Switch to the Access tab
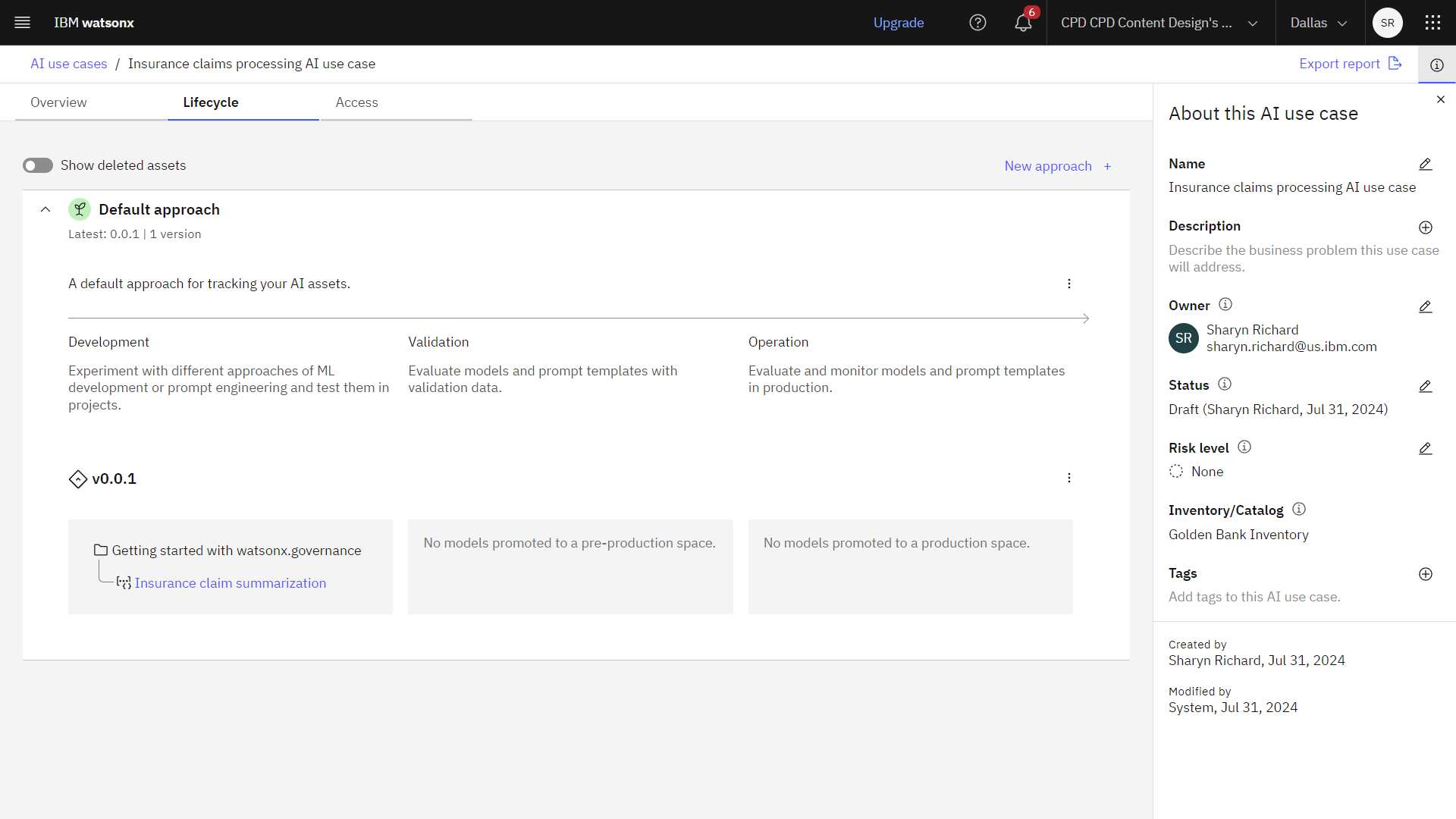Screen dimensions: 1456x819 point(357,102)
